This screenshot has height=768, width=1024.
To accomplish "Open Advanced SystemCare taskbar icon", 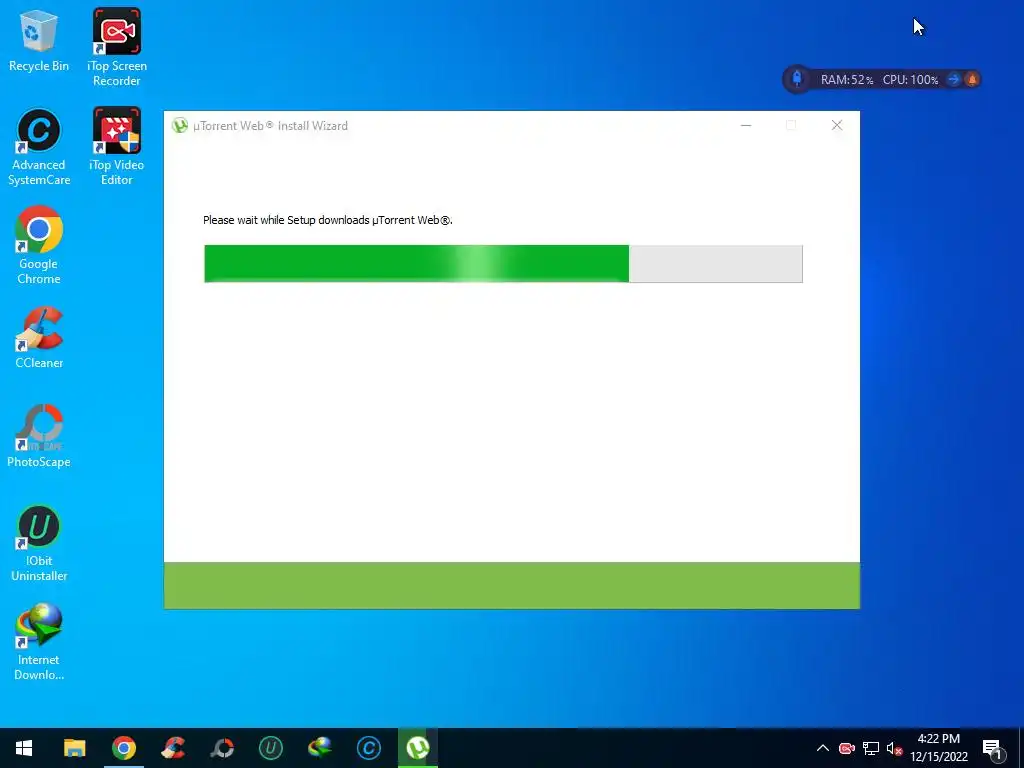I will (x=369, y=748).
